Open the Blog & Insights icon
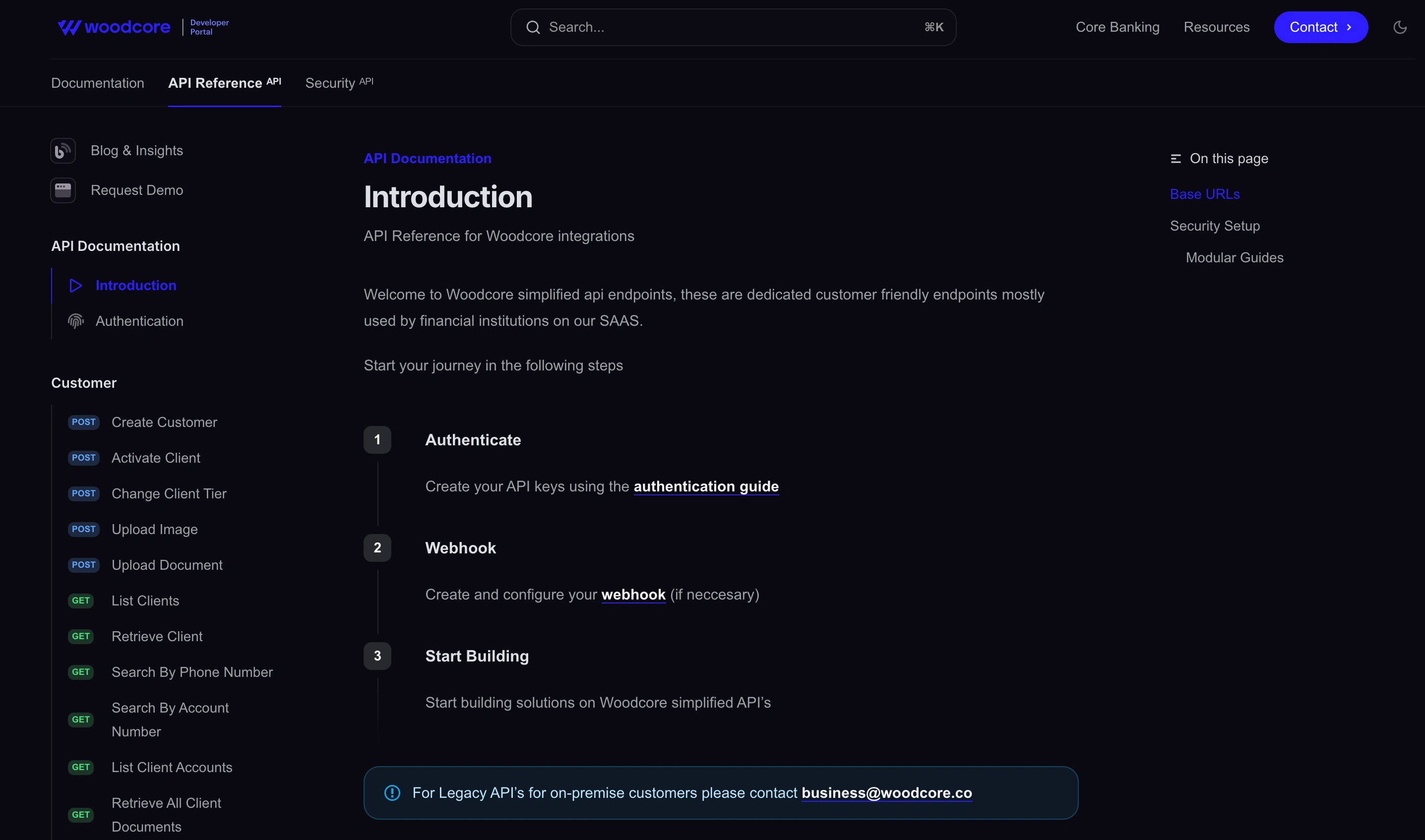This screenshot has width=1425, height=840. [x=63, y=151]
